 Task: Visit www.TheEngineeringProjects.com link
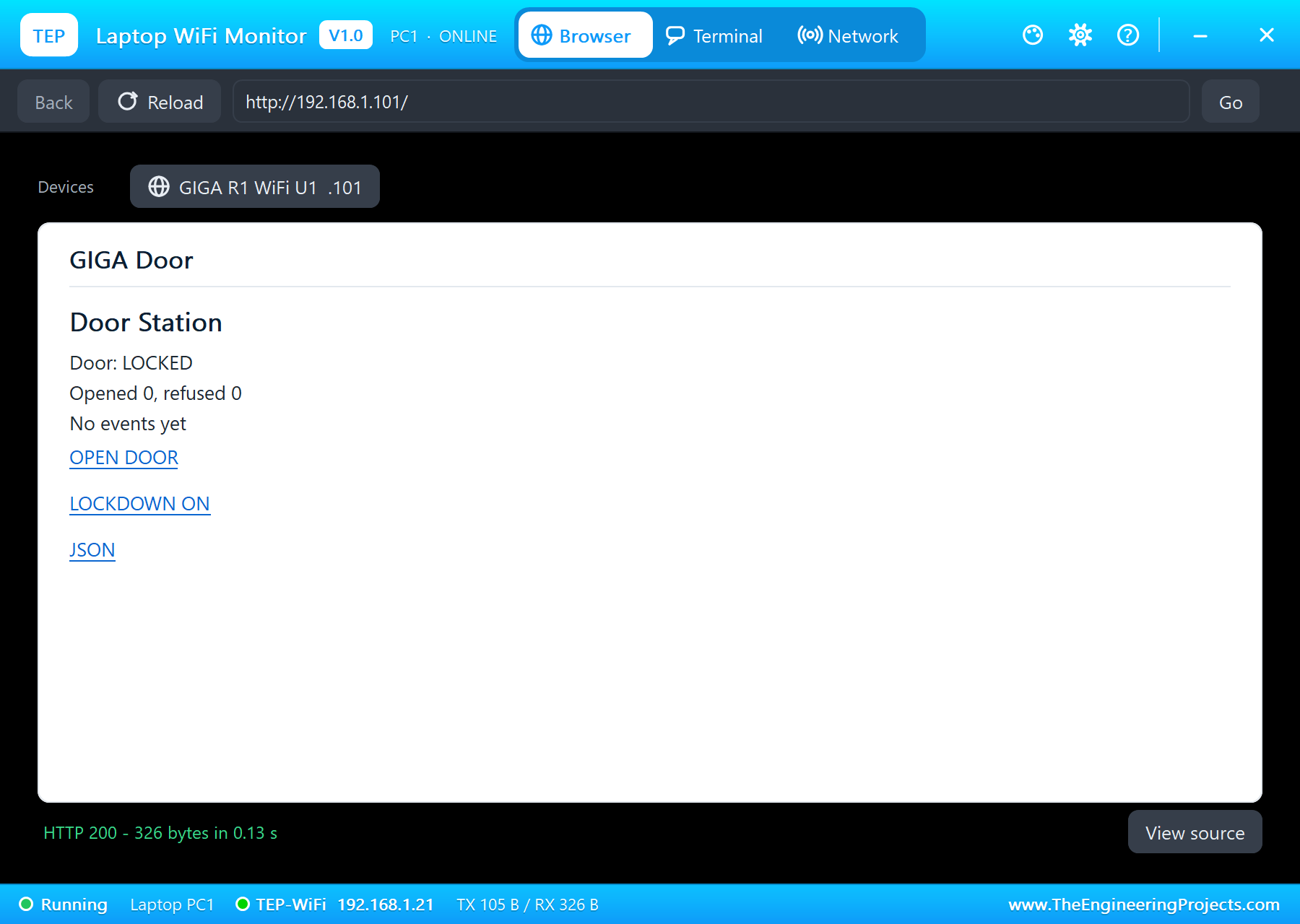pos(1144,905)
